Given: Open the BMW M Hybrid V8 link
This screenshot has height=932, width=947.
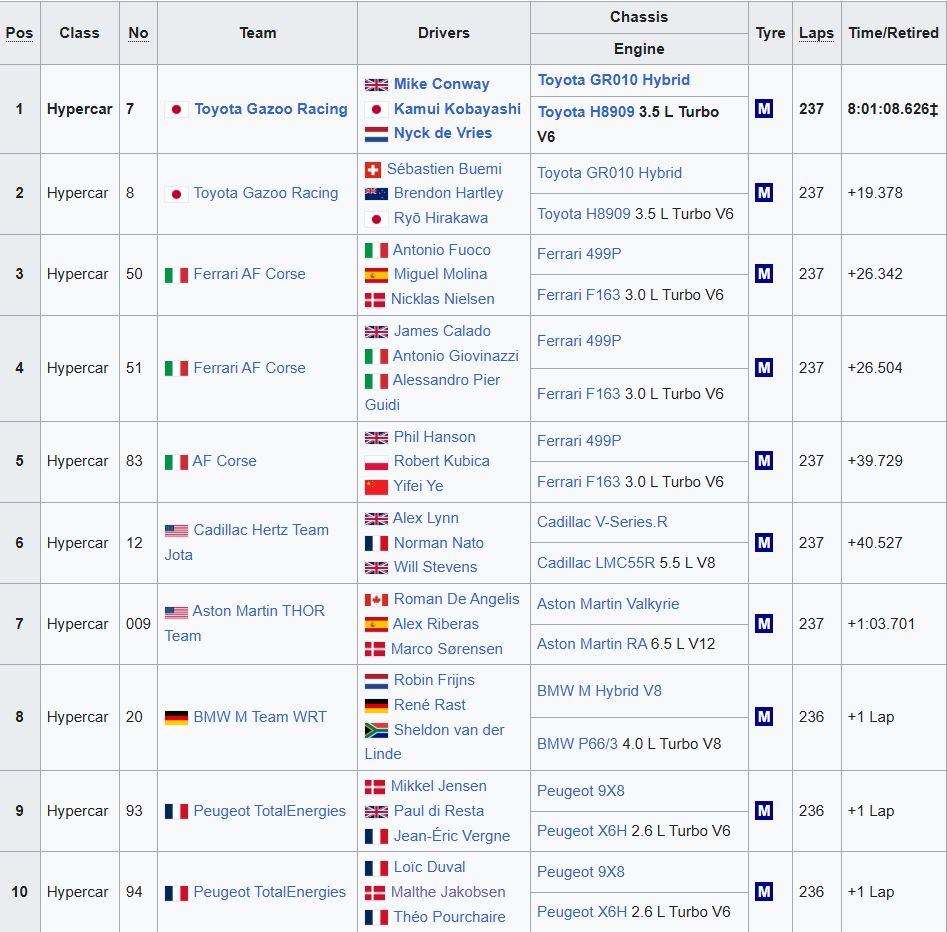Looking at the screenshot, I should click(599, 691).
